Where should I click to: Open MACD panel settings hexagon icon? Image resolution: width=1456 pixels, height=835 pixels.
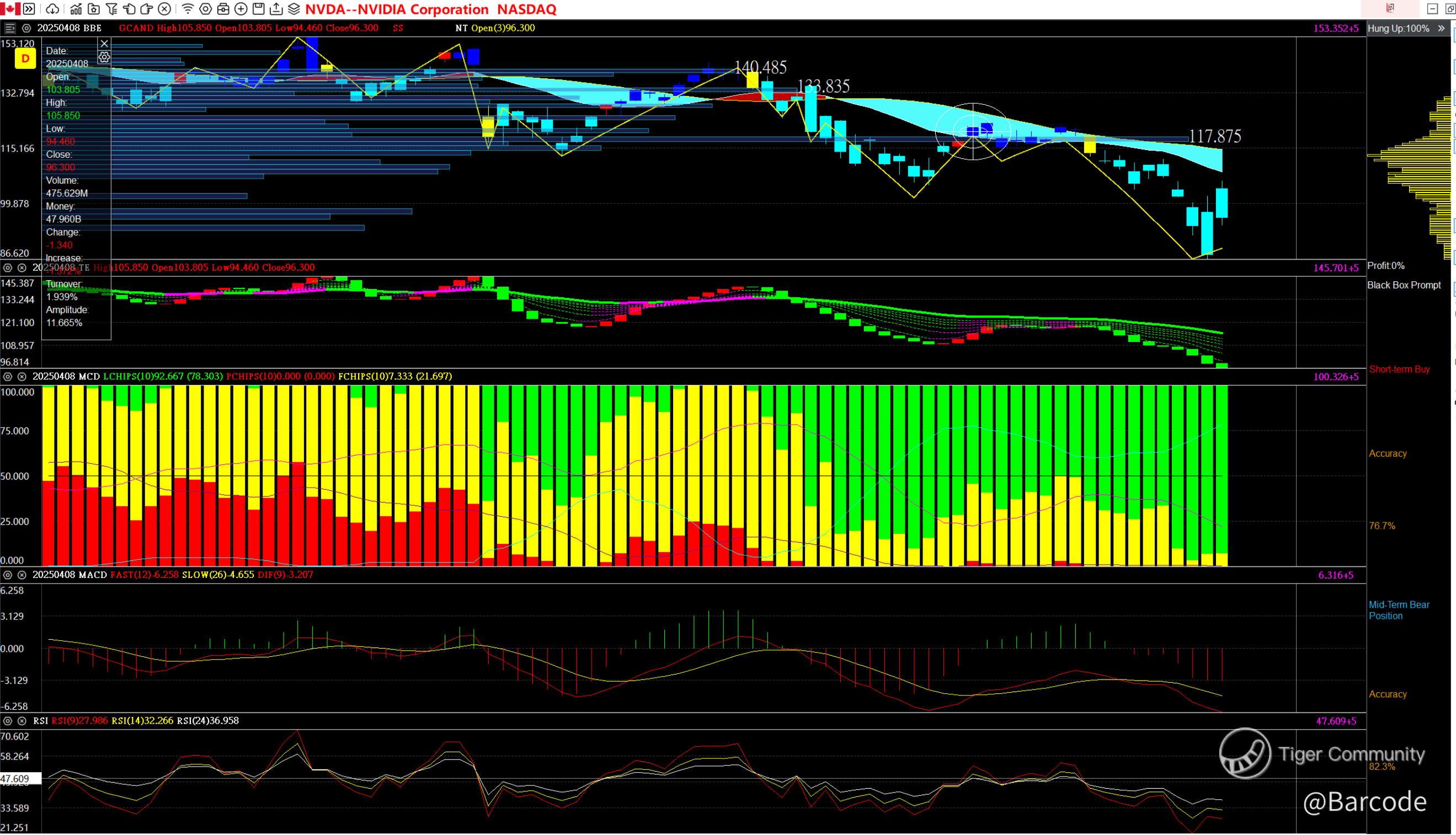tap(8, 575)
